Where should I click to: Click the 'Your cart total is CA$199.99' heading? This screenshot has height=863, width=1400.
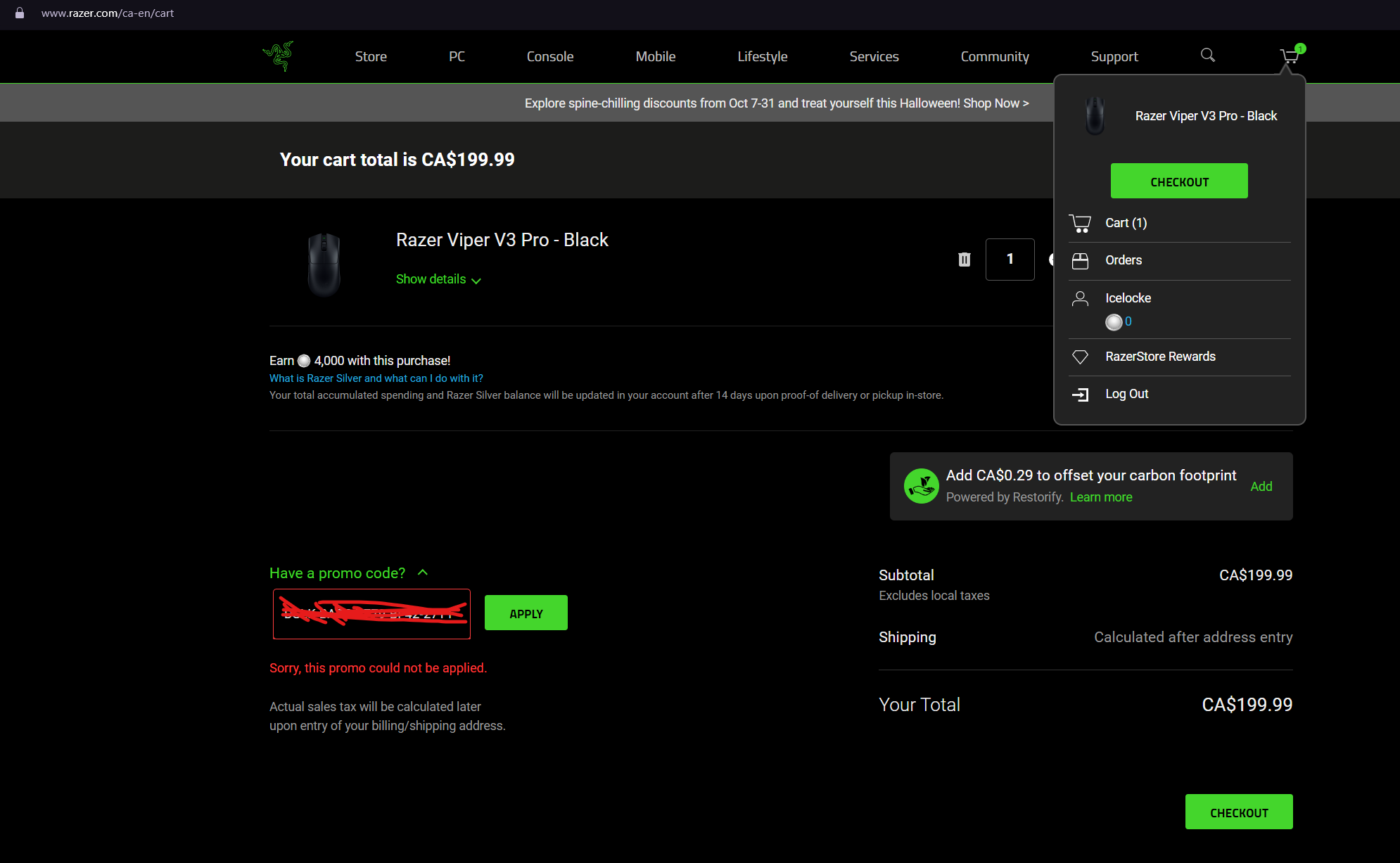[397, 160]
